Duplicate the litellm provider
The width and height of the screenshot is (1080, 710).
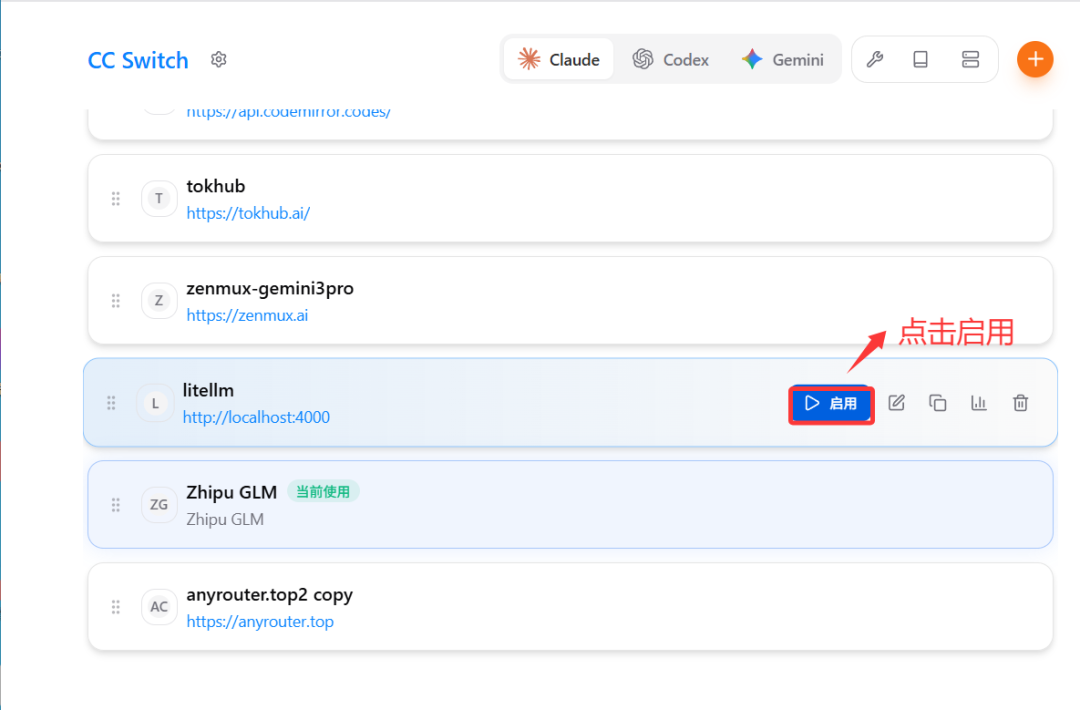tap(938, 403)
